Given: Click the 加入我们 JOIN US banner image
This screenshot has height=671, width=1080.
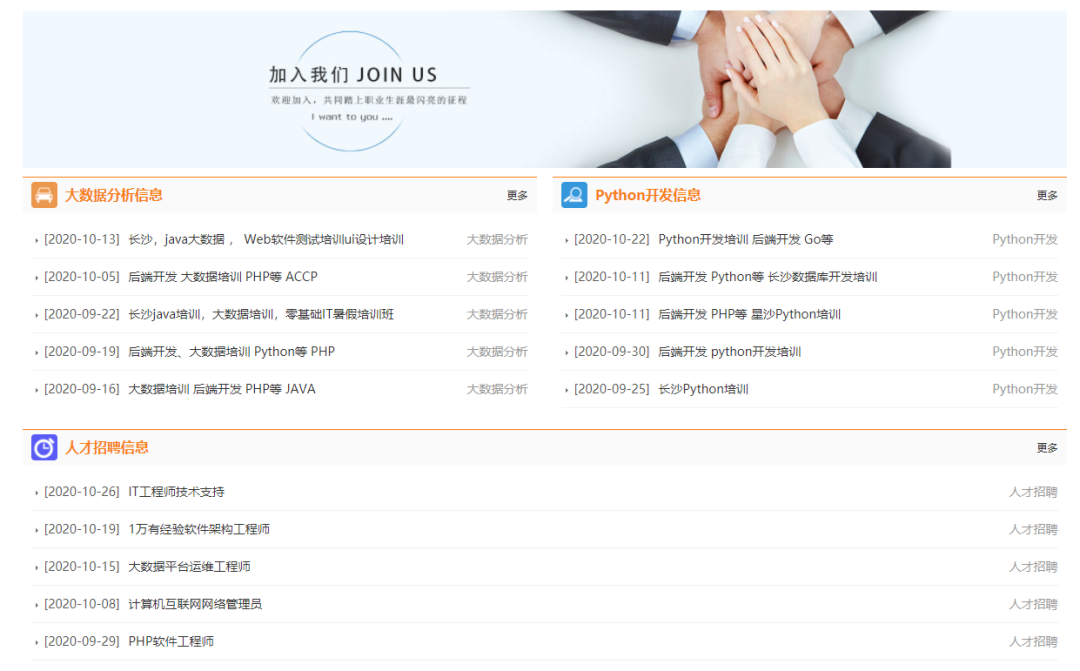Looking at the screenshot, I should click(544, 89).
